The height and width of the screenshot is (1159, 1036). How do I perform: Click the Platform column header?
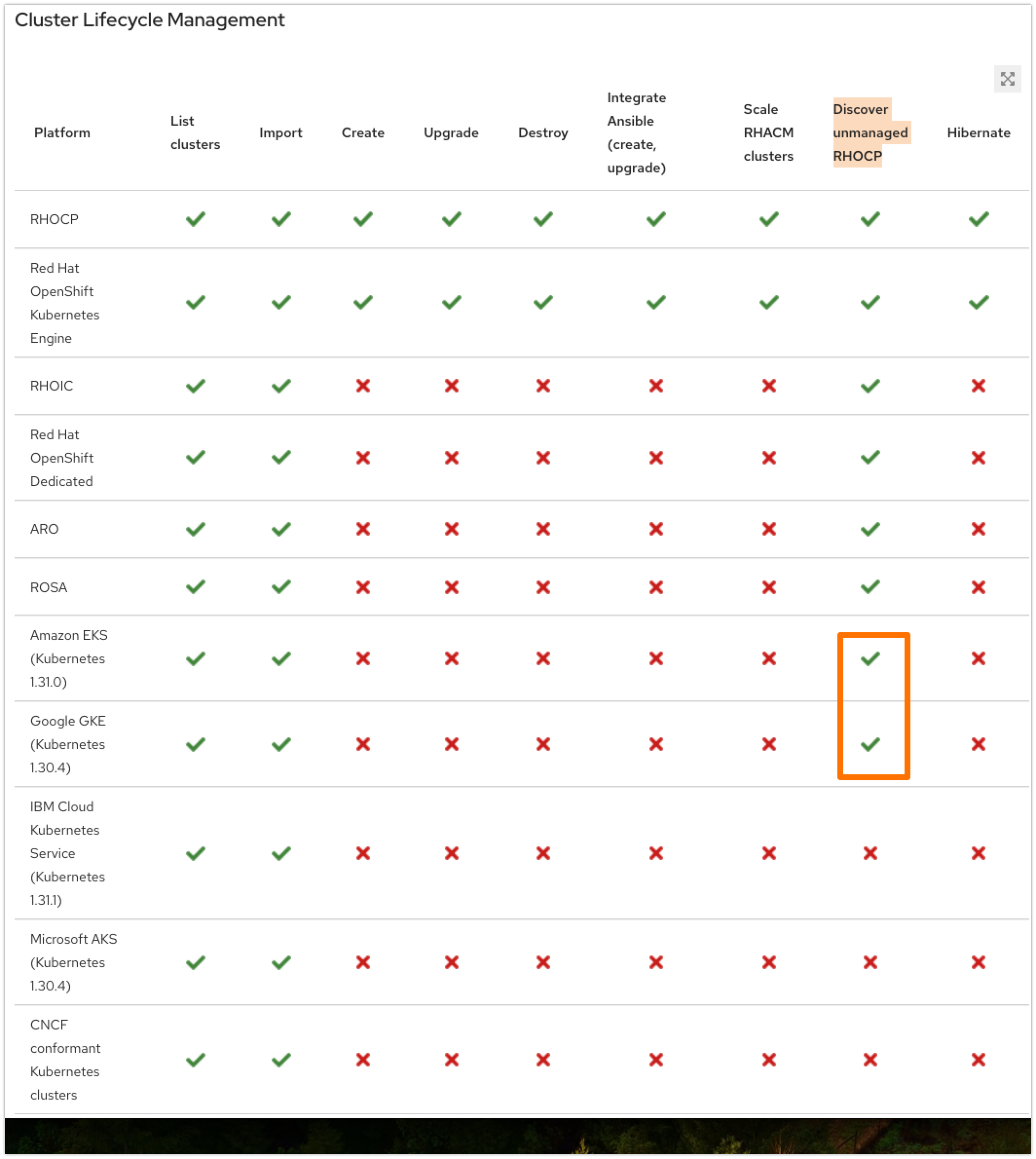pyautogui.click(x=62, y=132)
